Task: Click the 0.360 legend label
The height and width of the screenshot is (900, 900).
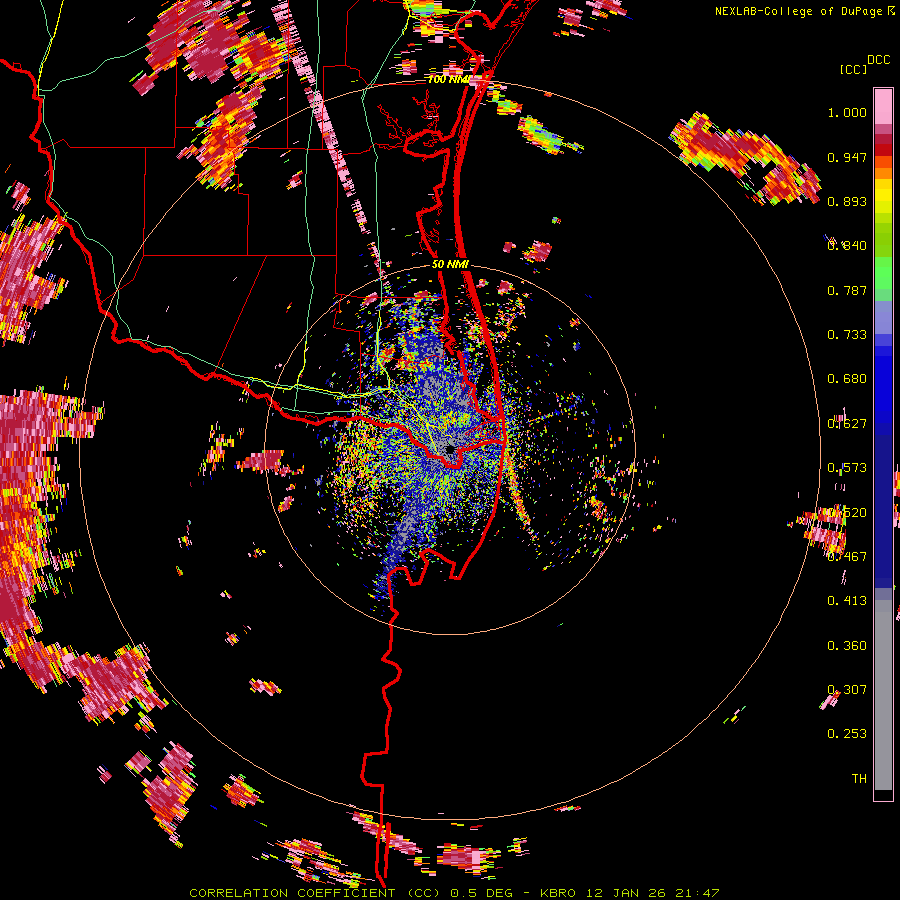Action: pos(847,646)
